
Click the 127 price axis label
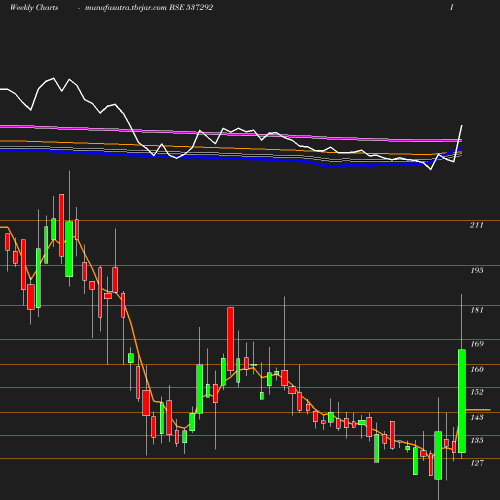477,463
